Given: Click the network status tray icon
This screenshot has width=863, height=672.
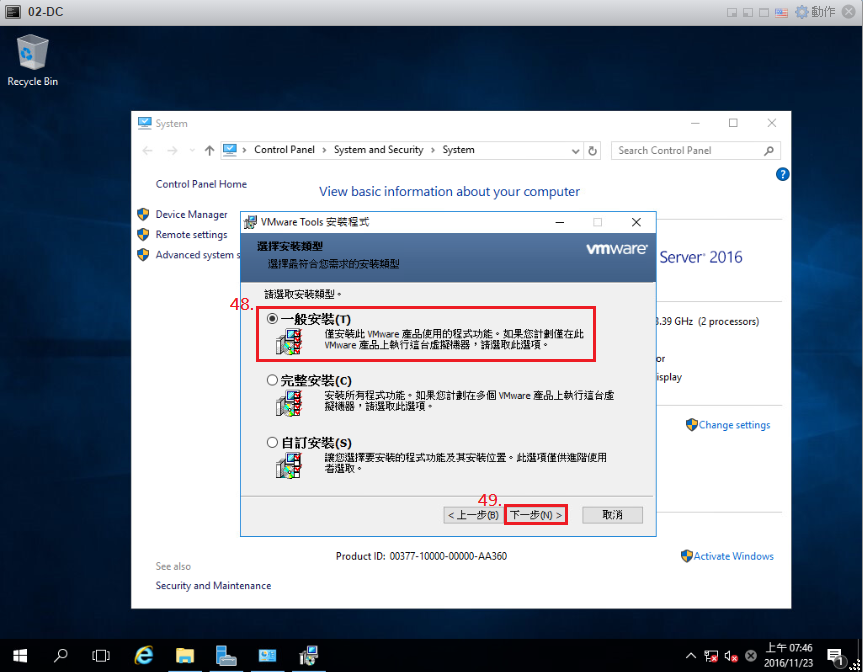Looking at the screenshot, I should click(711, 655).
